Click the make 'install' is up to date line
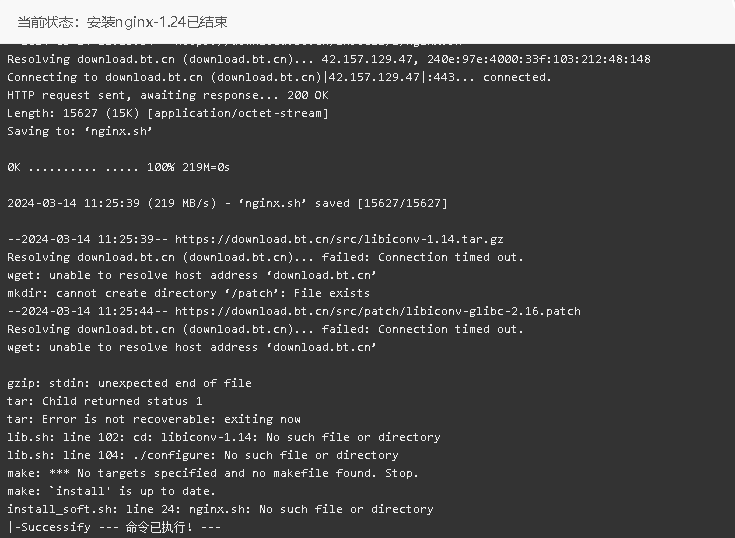The width and height of the screenshot is (735, 538). pos(112,491)
